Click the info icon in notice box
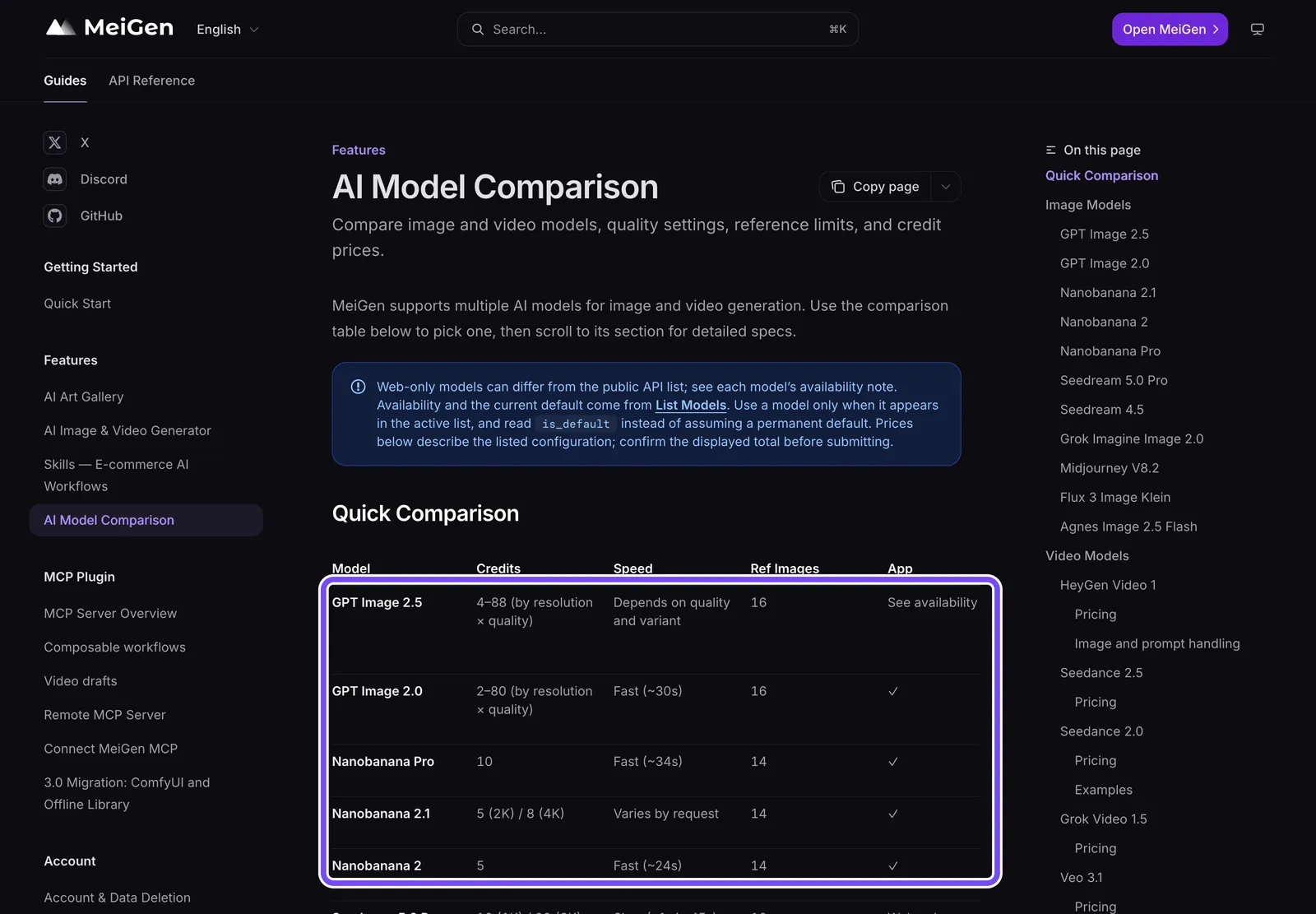 [359, 387]
